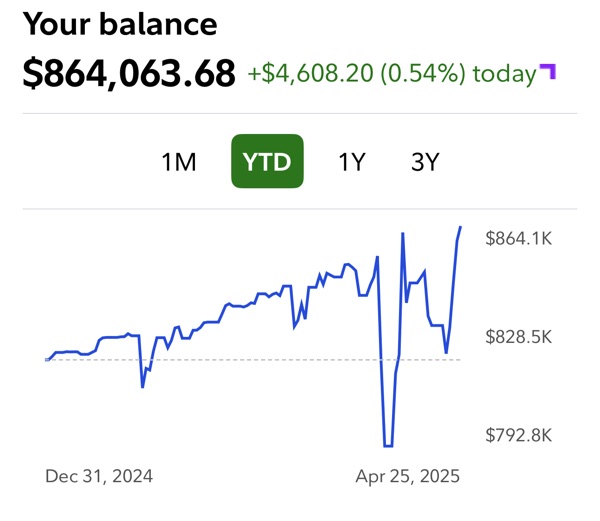Click the word "today" in the gain line

coord(504,74)
